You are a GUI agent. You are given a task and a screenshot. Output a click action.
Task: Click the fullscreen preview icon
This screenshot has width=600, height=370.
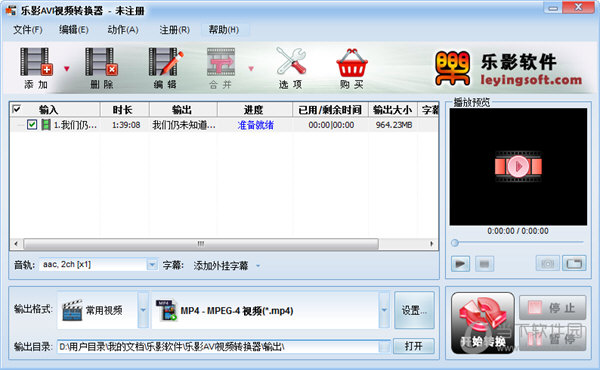[x=574, y=264]
